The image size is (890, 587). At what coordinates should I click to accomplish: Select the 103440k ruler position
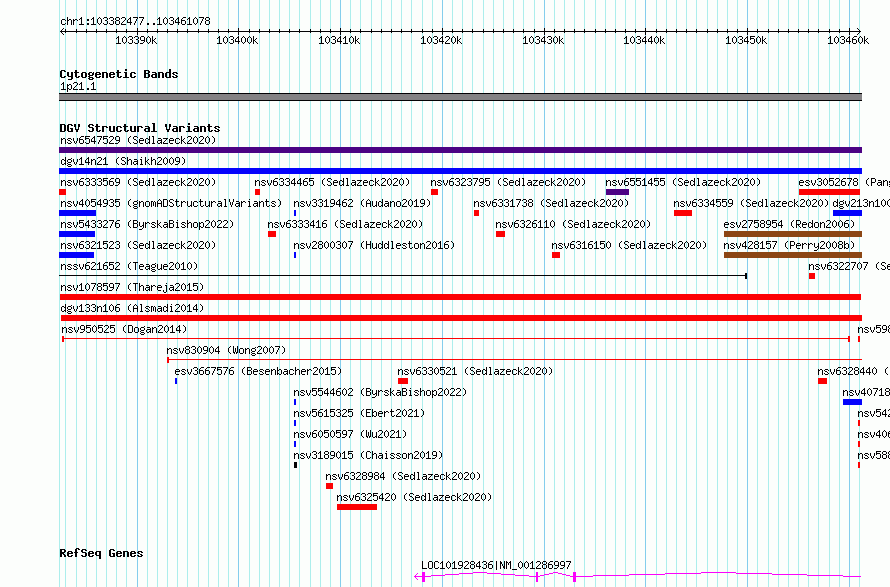tap(644, 40)
